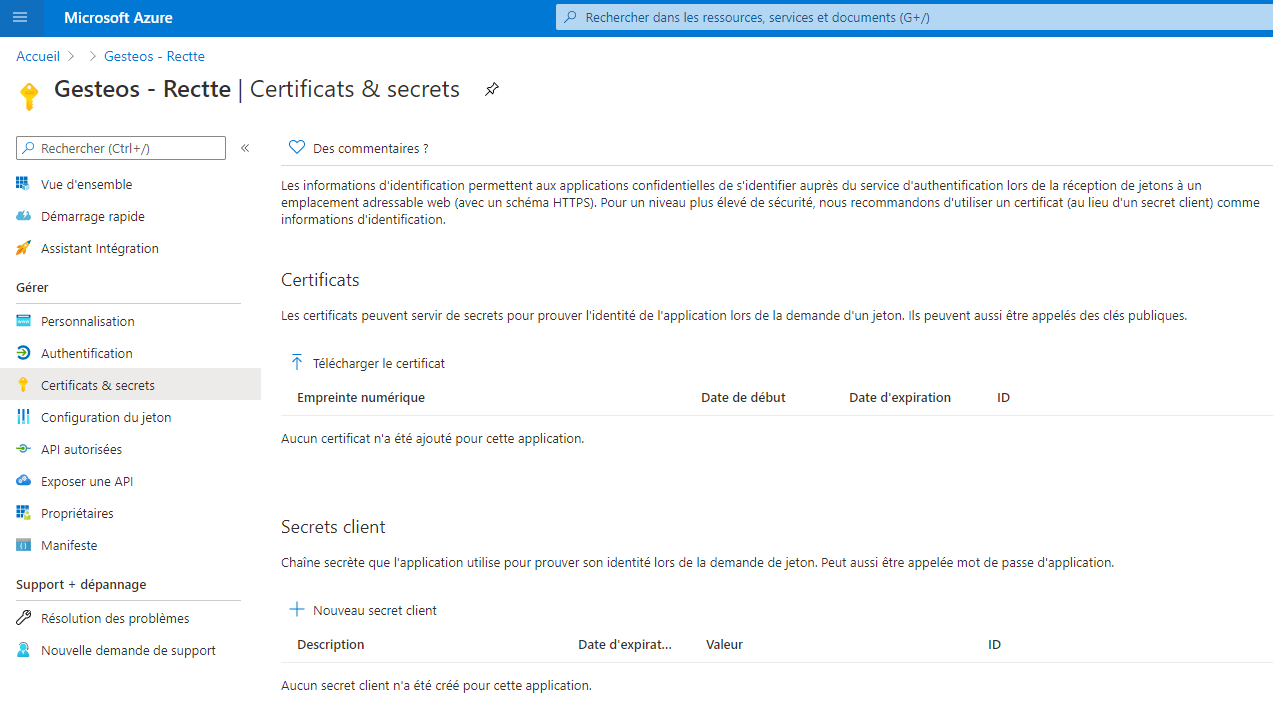Collapse the sidebar with double chevron
The width and height of the screenshot is (1273, 725).
(x=245, y=148)
